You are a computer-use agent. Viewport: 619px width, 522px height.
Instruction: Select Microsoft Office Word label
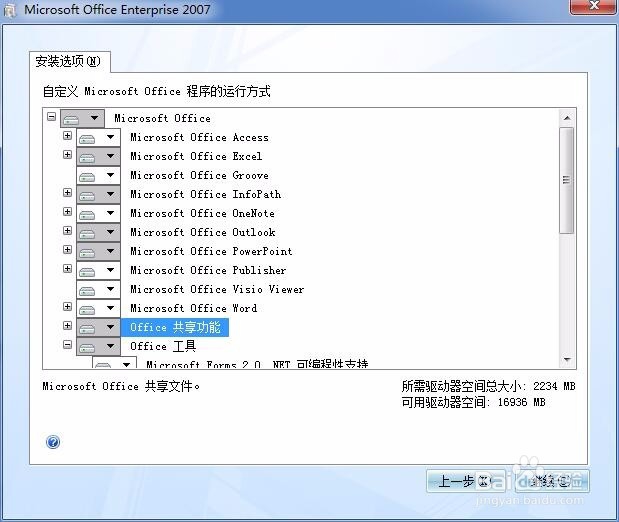[193, 308]
